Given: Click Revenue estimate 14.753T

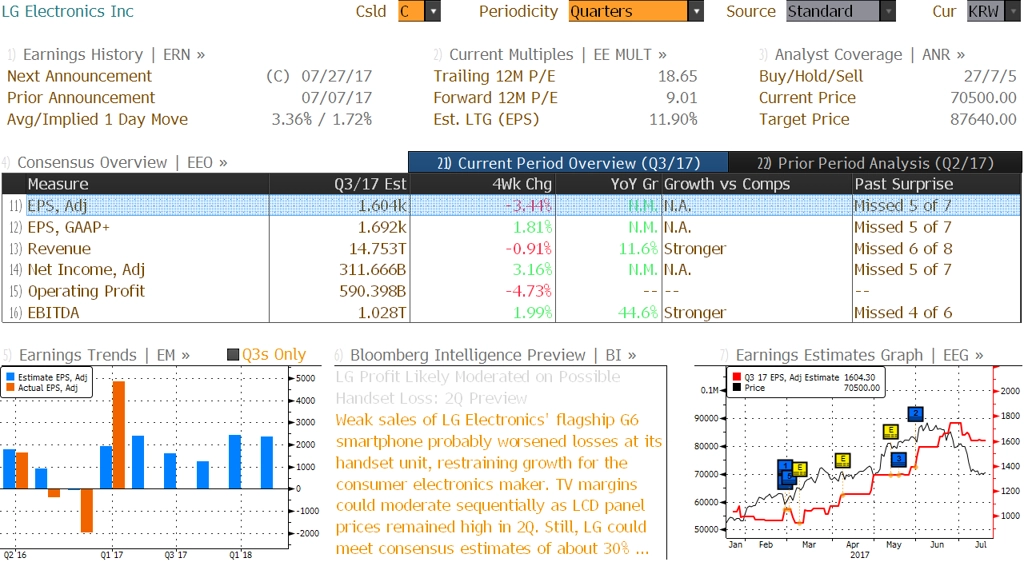Looking at the screenshot, I should [377, 249].
